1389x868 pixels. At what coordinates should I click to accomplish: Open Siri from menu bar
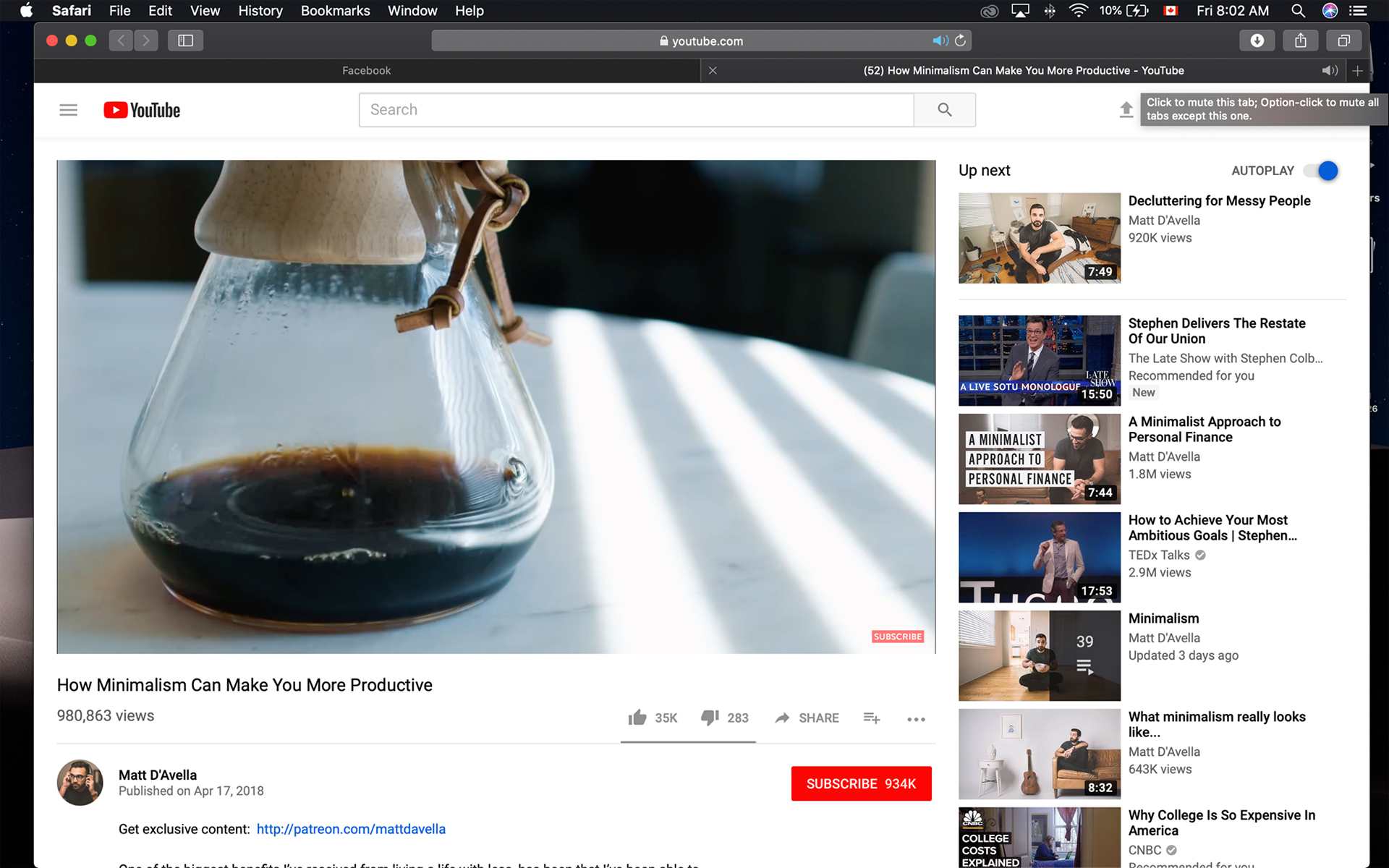[1330, 11]
